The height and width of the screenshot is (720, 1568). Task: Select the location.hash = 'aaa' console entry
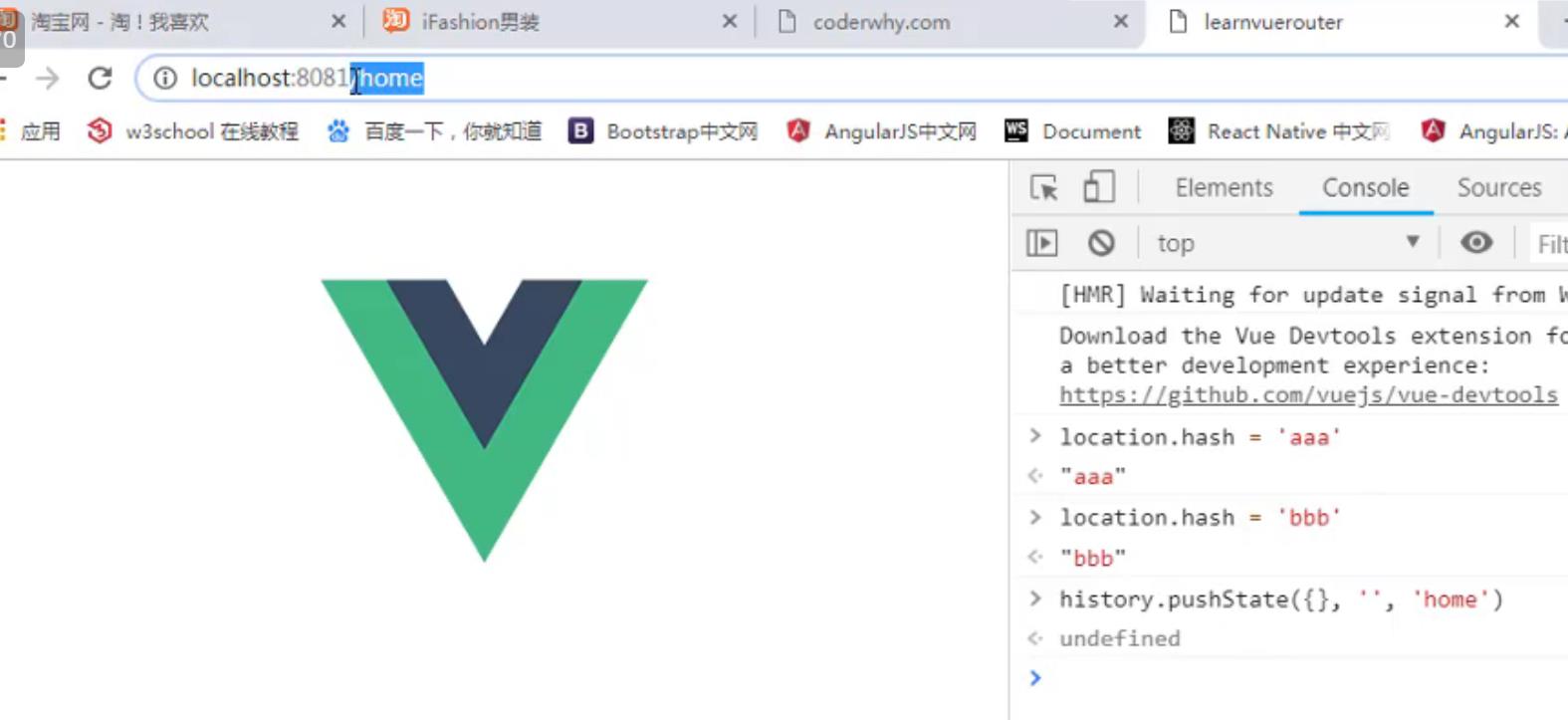pyautogui.click(x=1200, y=436)
